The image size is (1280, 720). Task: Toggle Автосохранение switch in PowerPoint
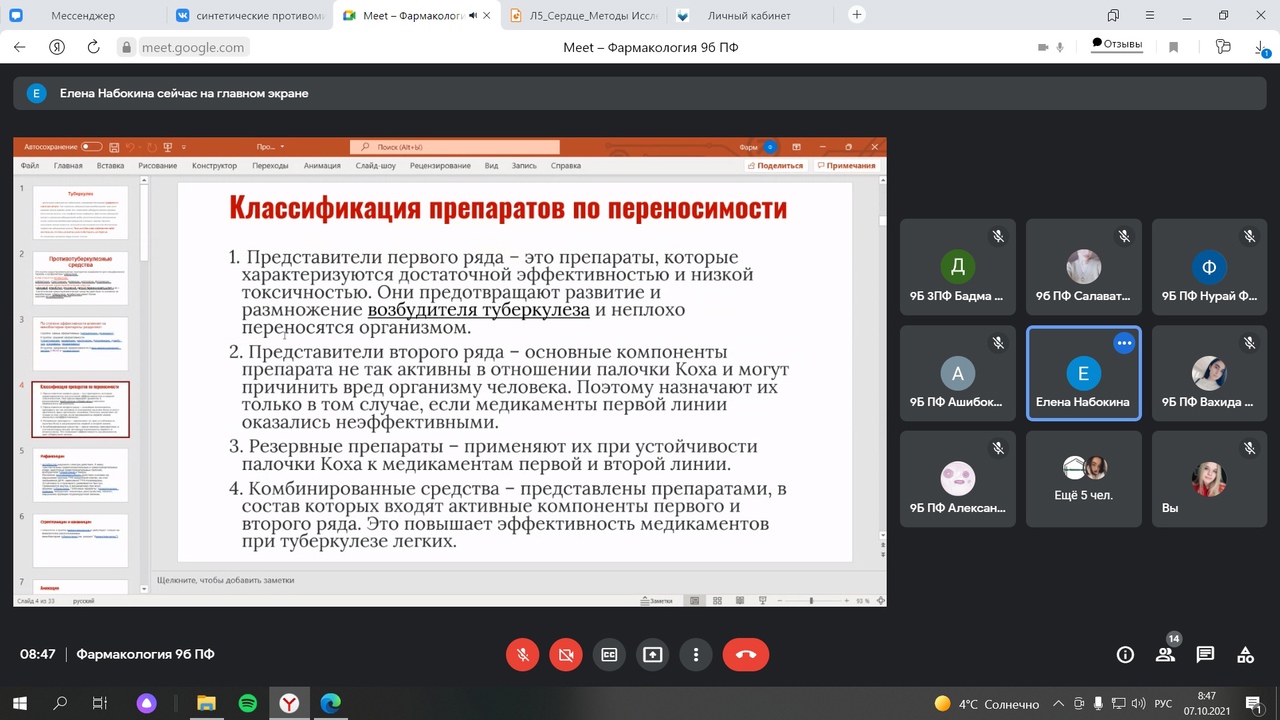click(x=92, y=147)
